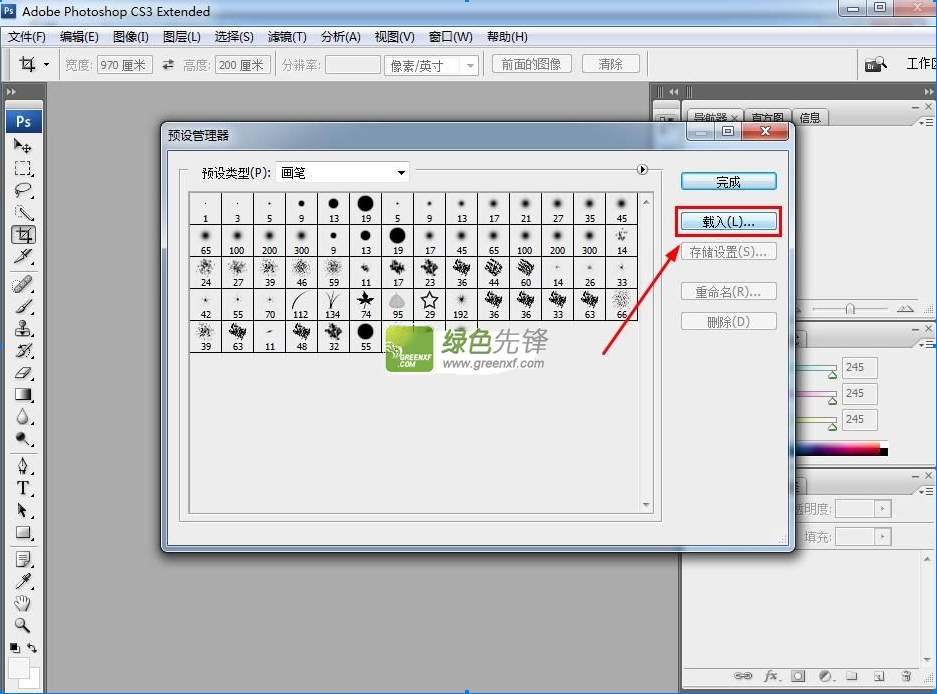Swap foreground and background colors

32,647
